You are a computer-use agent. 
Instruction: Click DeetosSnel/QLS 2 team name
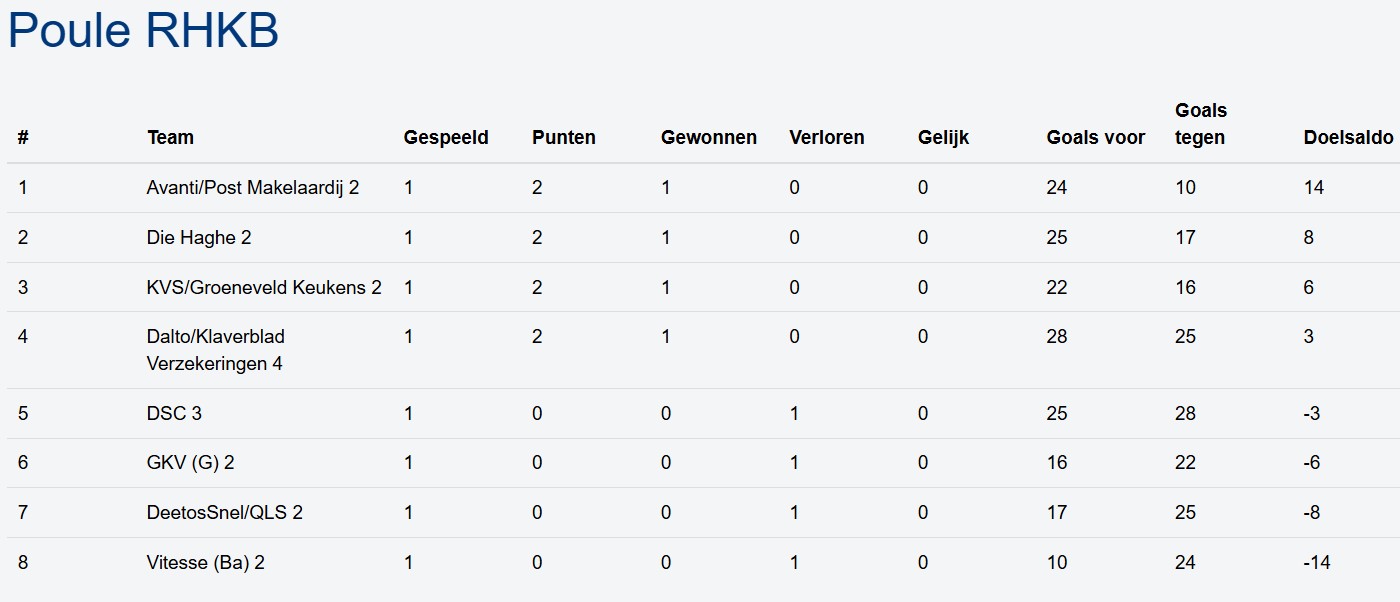click(224, 513)
